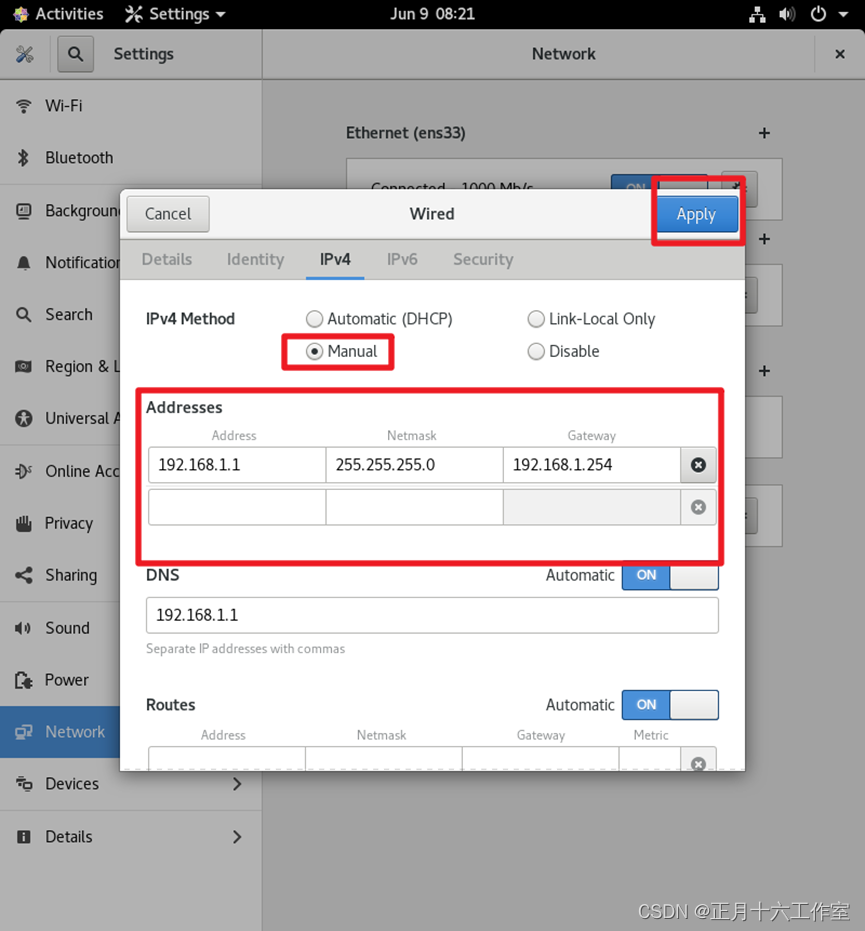Viewport: 865px width, 931px height.
Task: Open the power icon in top bar
Action: [x=818, y=14]
